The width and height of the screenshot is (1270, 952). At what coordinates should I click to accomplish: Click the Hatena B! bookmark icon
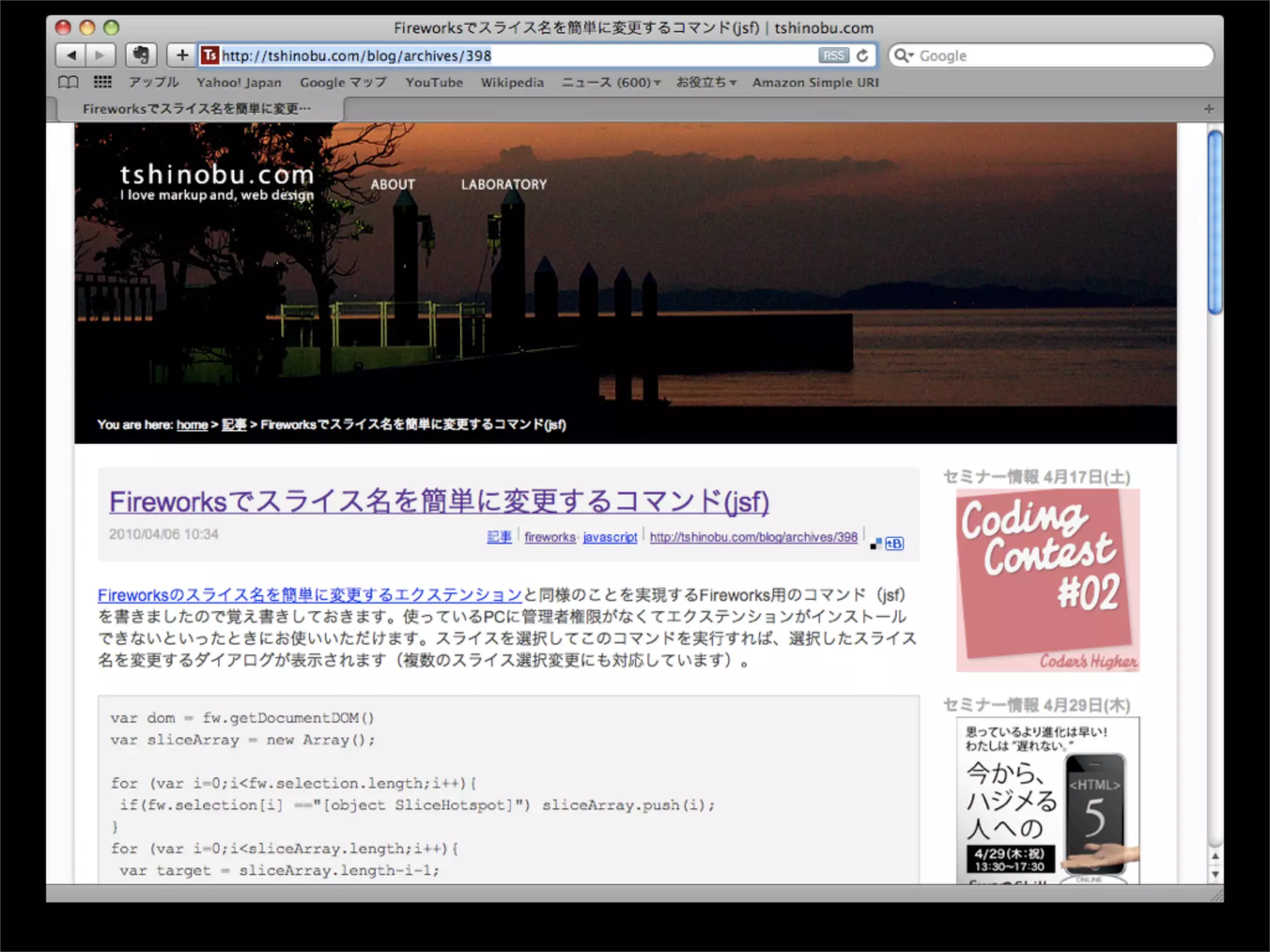point(894,544)
